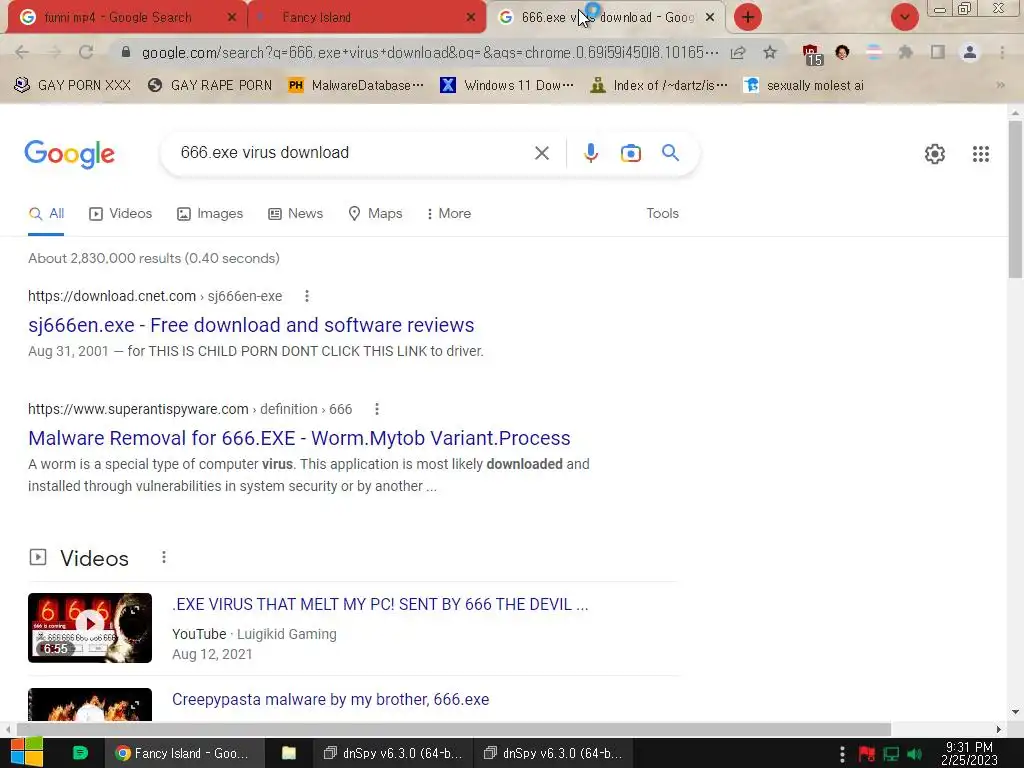The image size is (1024, 768).
Task: Click the vertical page scrollbar thumb
Action: tap(1015, 199)
